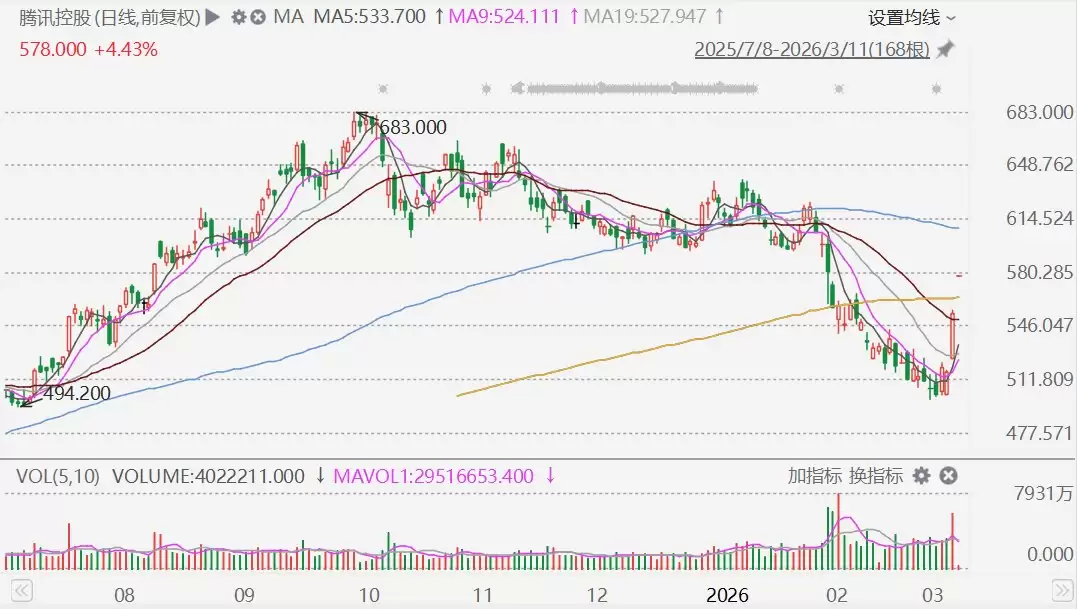Open MA indicator settings gear
Viewport: 1077px width, 609px height.
coord(238,17)
